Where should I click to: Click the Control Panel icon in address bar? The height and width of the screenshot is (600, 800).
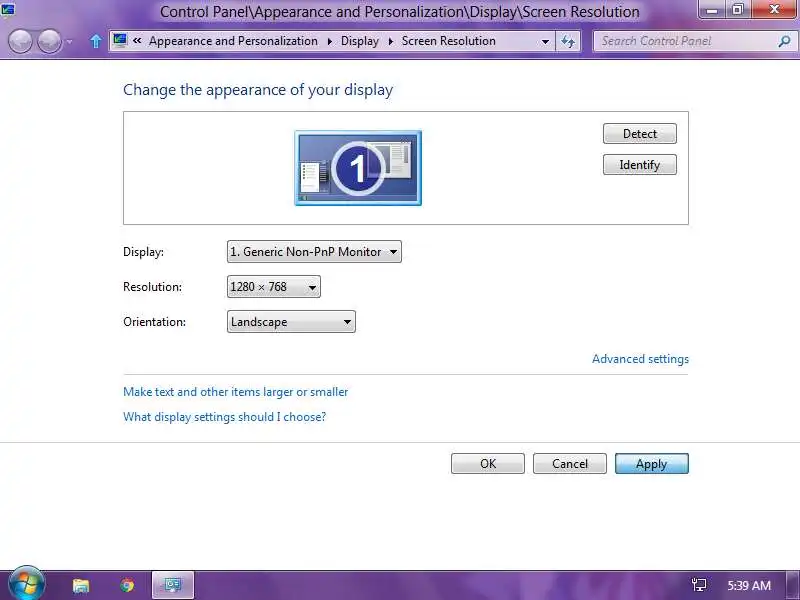[x=120, y=41]
